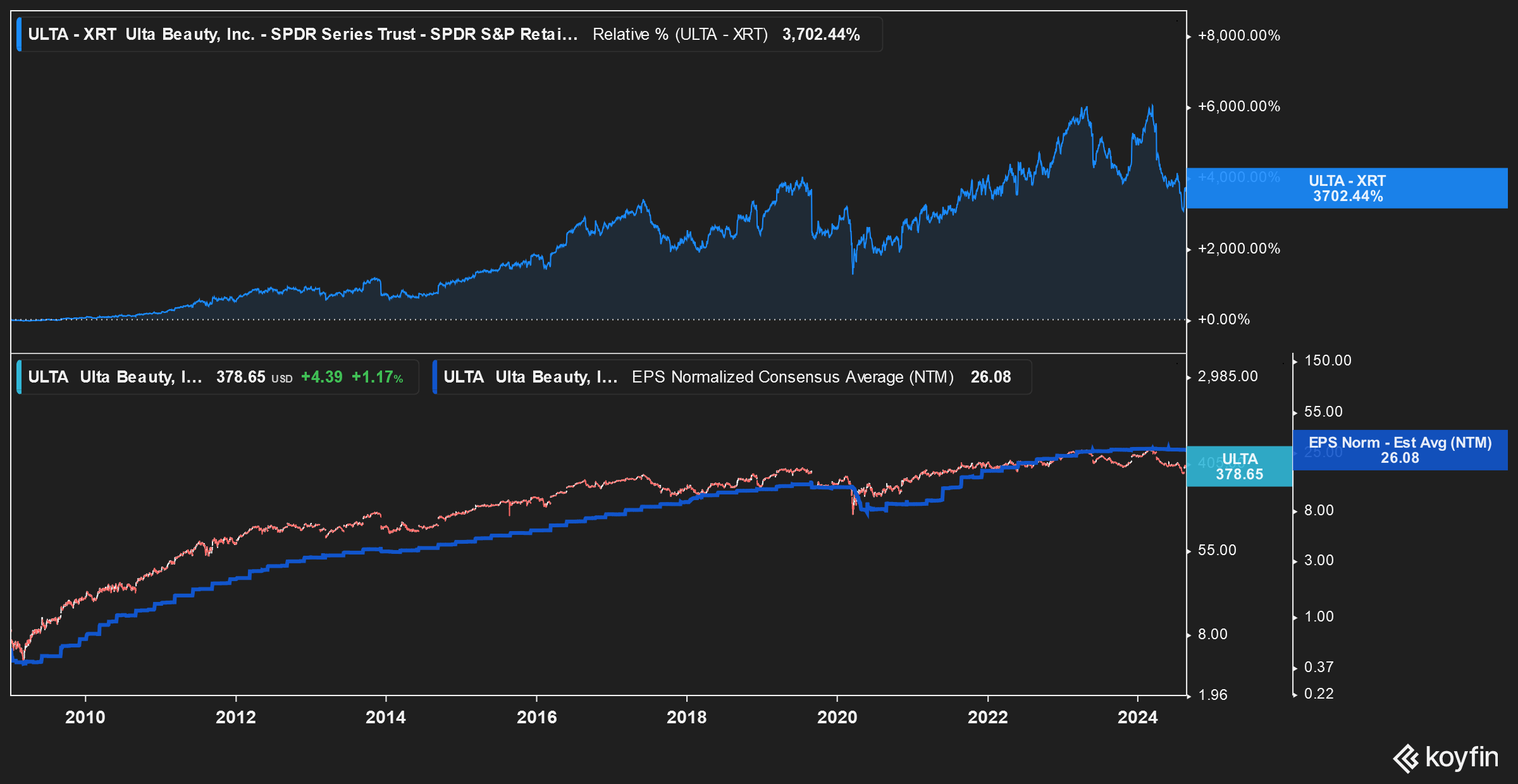Click the +8,000.00% label on the right axis
Viewport: 1518px width, 784px height.
tap(1240, 36)
